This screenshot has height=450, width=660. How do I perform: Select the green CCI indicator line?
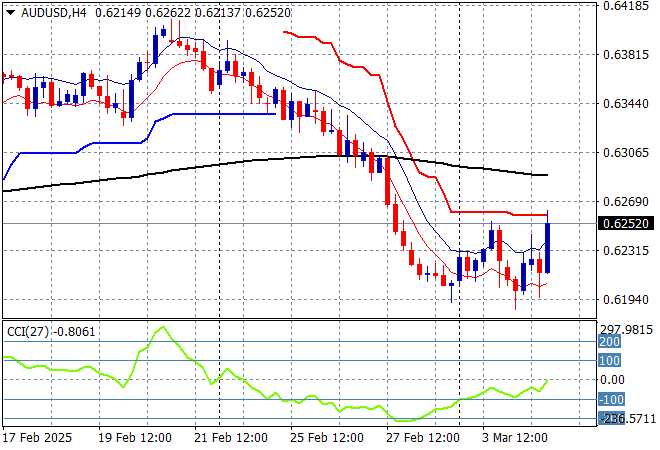(x=300, y=402)
